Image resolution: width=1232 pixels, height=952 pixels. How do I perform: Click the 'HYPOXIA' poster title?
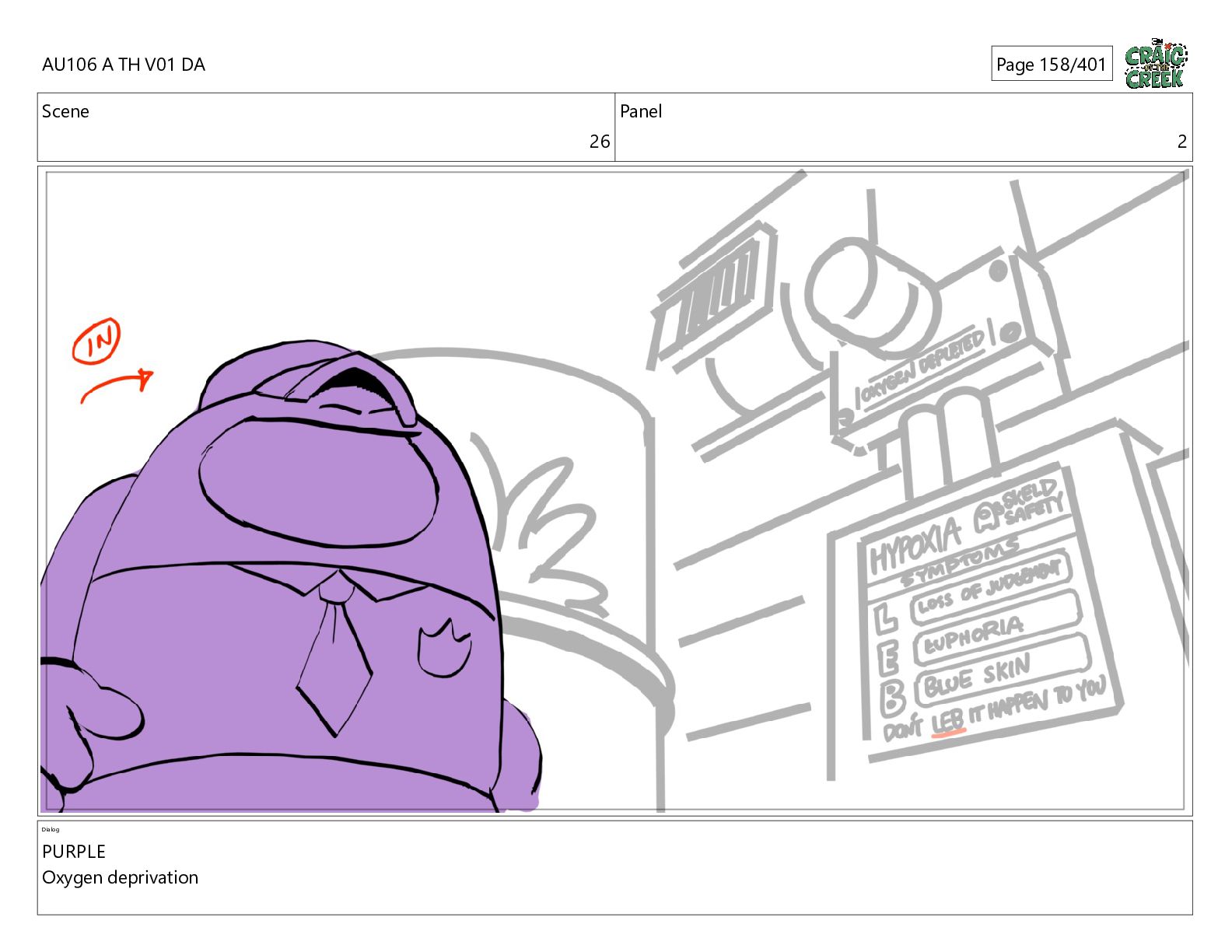915,547
